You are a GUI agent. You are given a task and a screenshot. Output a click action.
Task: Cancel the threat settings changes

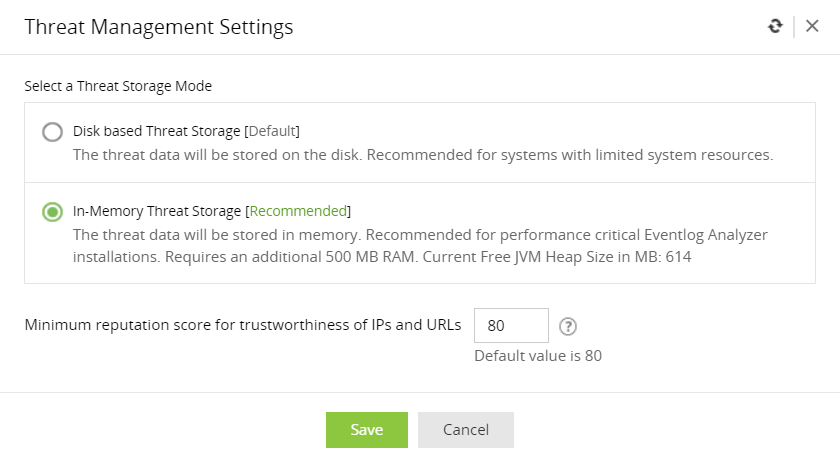(x=465, y=430)
